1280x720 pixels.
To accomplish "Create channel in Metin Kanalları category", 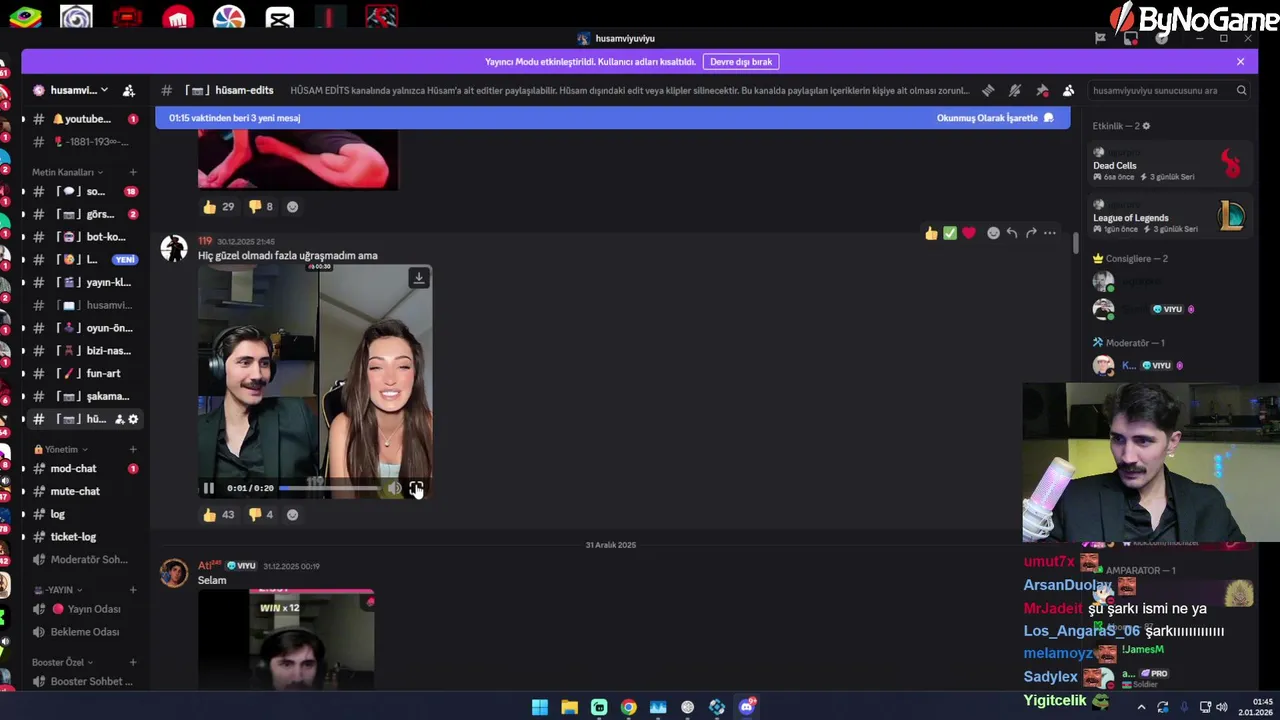I will pyautogui.click(x=132, y=172).
